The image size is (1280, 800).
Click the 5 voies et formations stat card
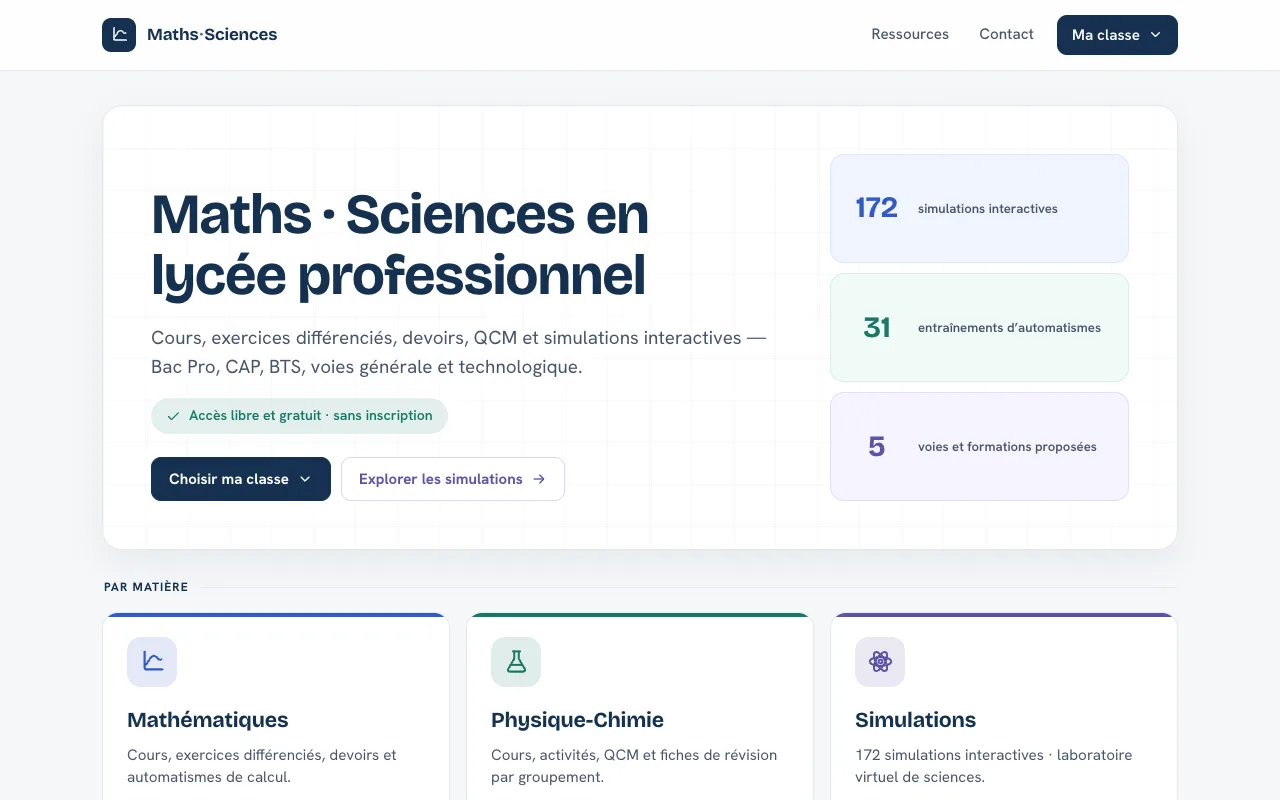point(979,446)
